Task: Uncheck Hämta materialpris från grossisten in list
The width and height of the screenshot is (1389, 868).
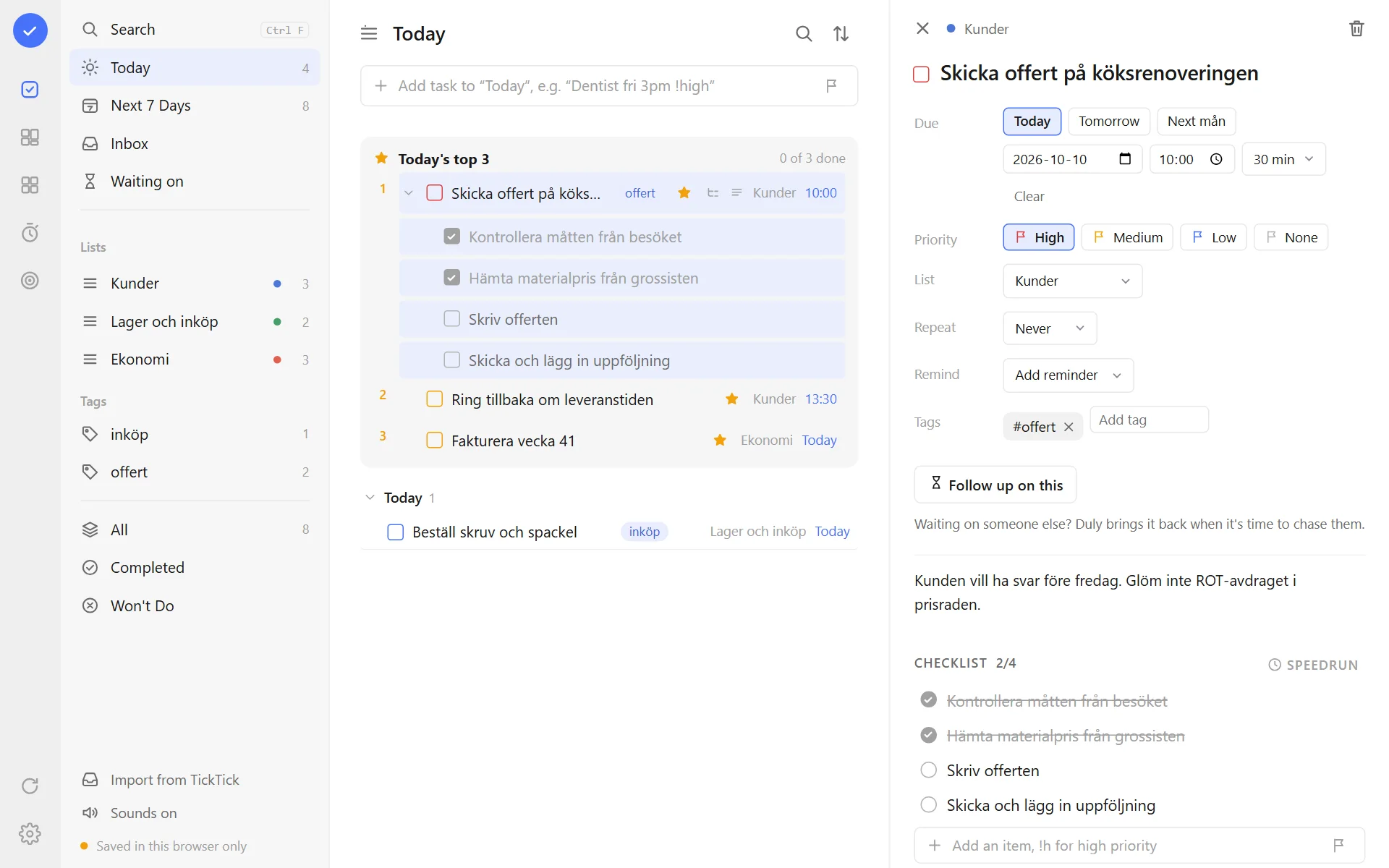Action: (x=452, y=278)
